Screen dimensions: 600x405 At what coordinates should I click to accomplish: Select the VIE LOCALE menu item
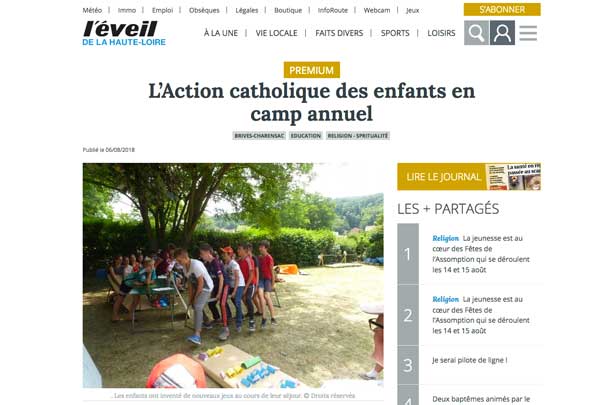tap(276, 33)
